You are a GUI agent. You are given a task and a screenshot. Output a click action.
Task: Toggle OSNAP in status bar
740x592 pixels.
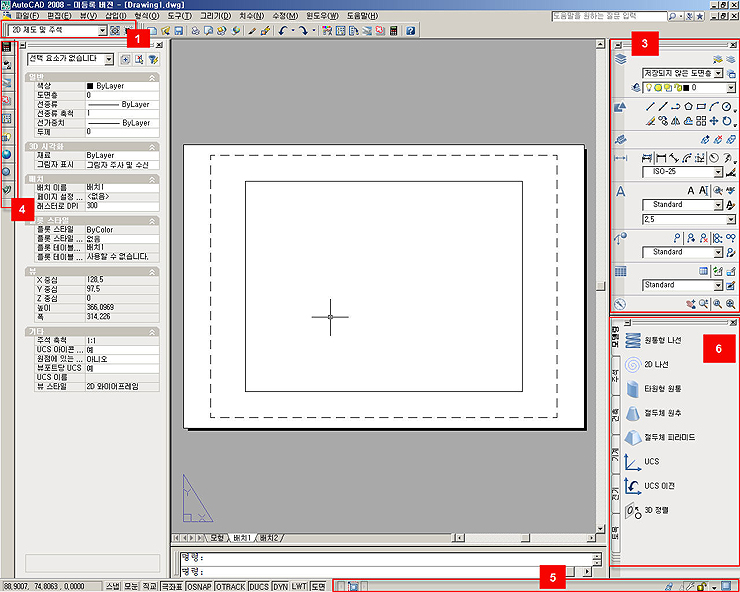199,586
